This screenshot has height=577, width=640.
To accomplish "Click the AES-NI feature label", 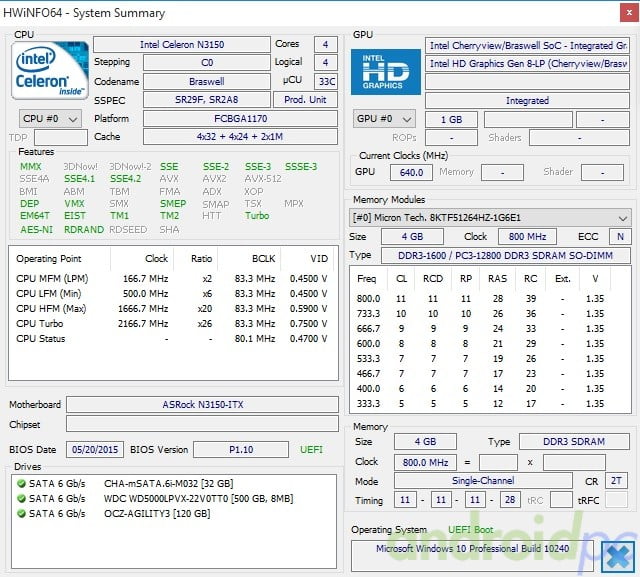I will 37,230.
